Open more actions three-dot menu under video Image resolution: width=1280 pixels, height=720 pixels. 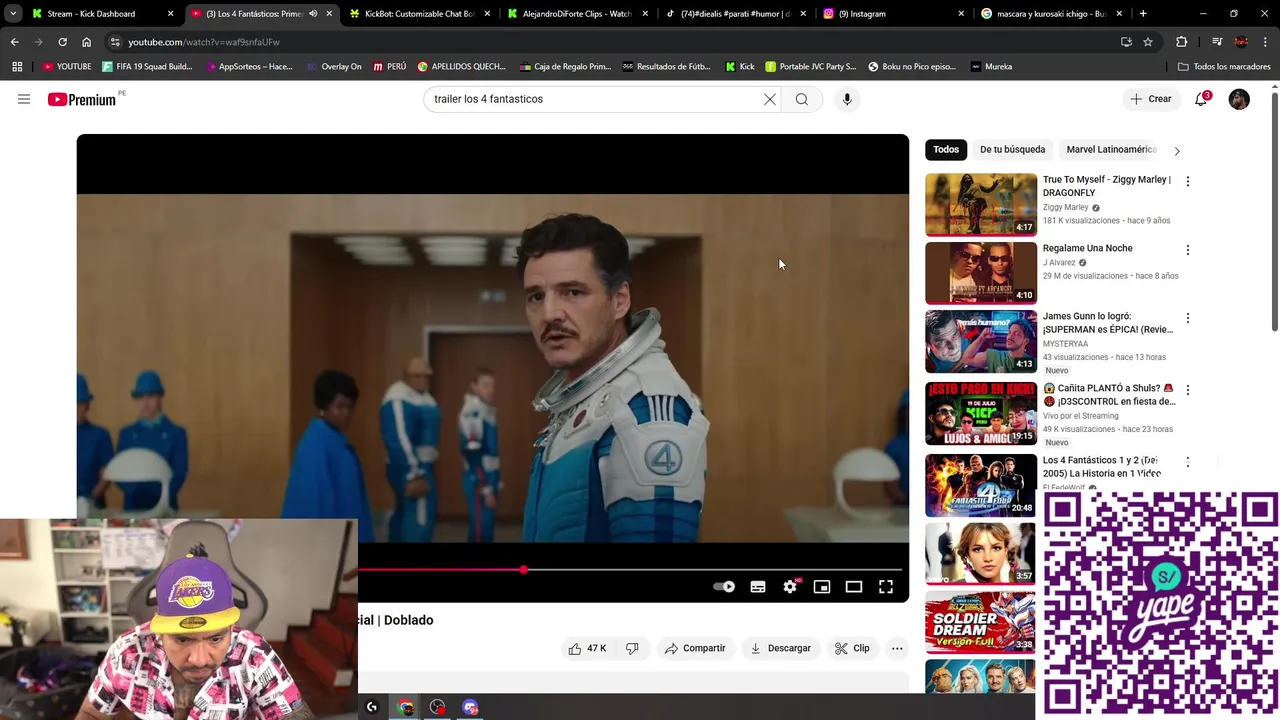click(x=897, y=648)
